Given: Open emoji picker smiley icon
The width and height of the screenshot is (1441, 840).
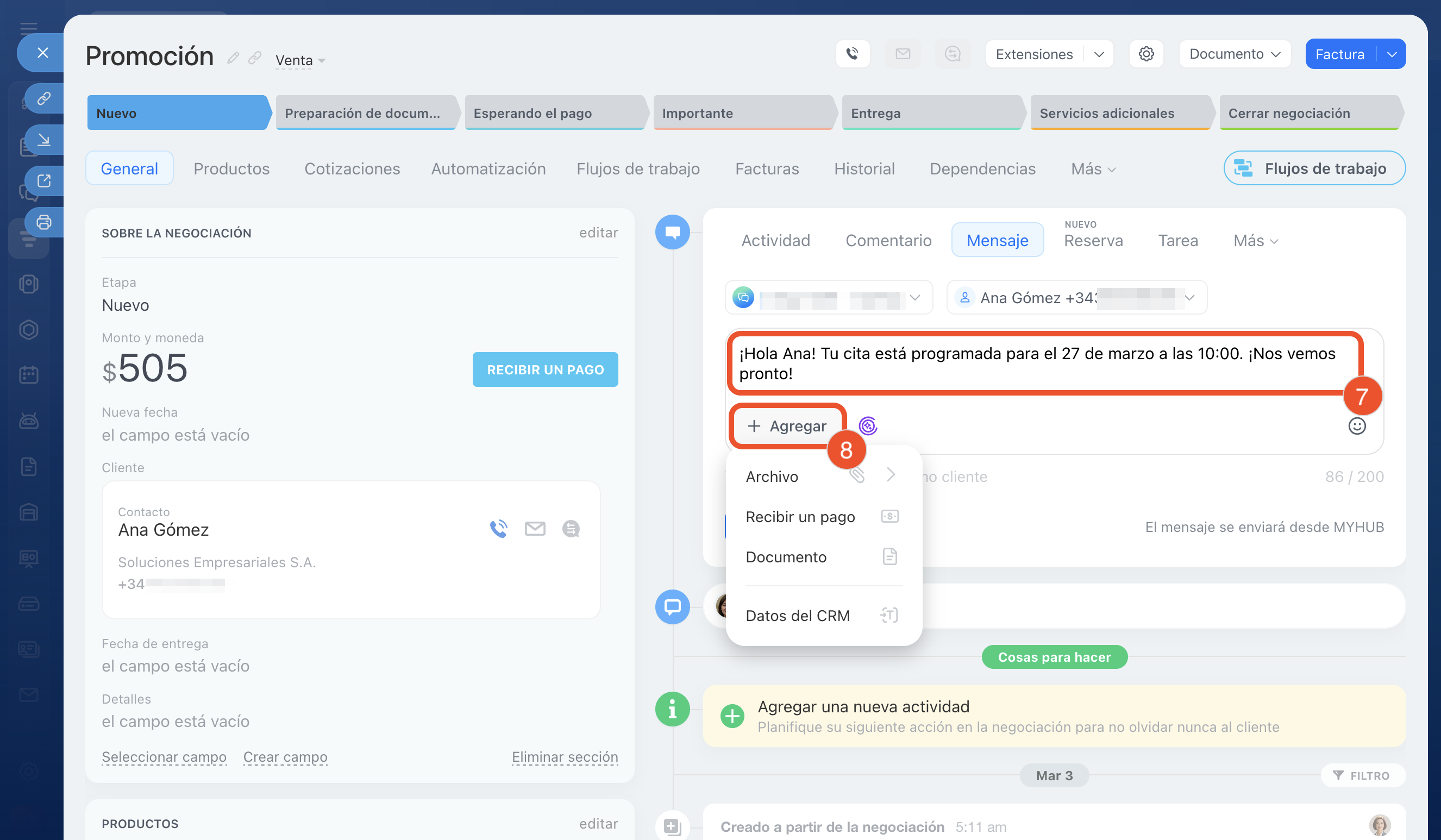Looking at the screenshot, I should click(x=1356, y=426).
